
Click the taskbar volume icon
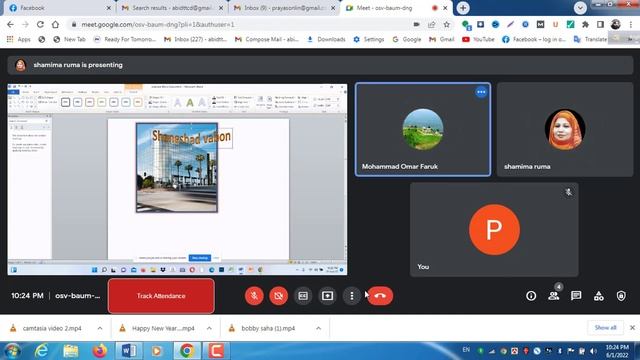click(594, 351)
